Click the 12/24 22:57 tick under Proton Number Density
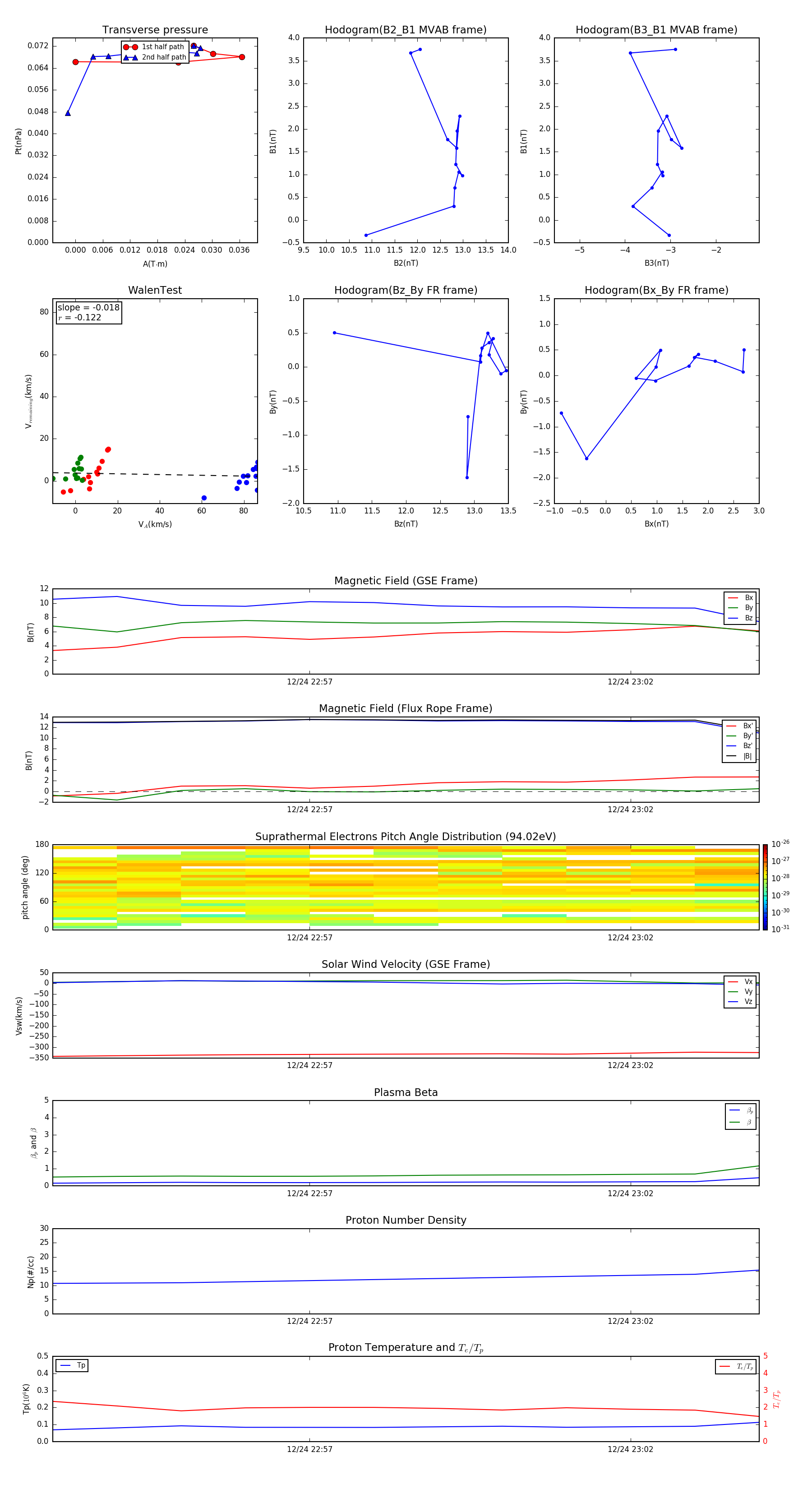 pyautogui.click(x=310, y=1321)
